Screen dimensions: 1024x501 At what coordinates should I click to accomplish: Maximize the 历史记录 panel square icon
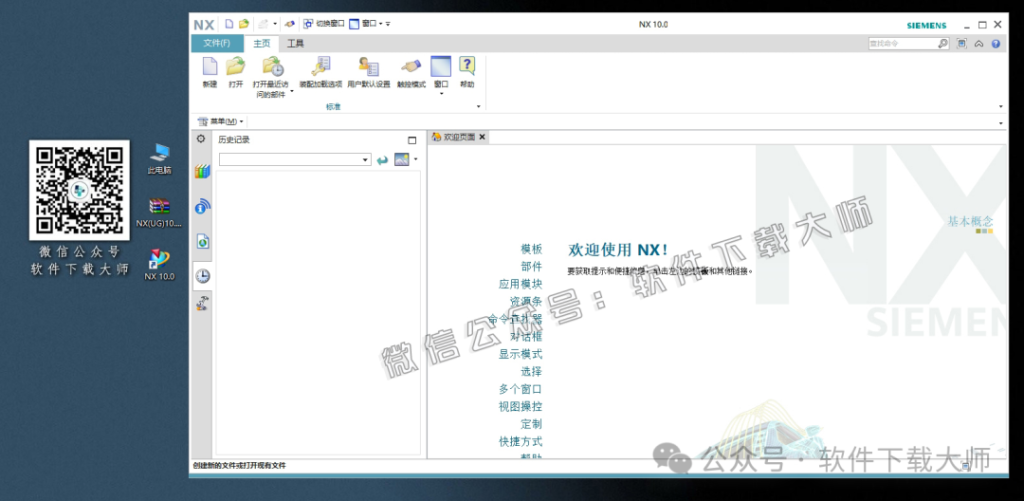[411, 140]
